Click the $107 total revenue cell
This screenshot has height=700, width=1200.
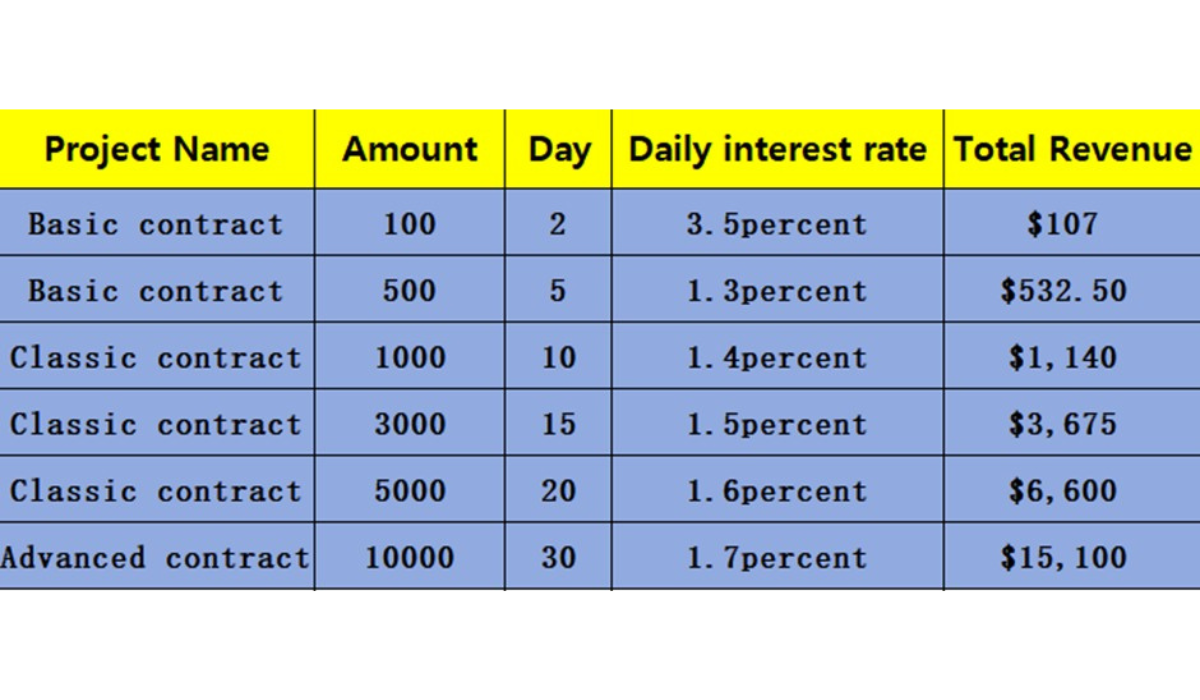point(1062,223)
